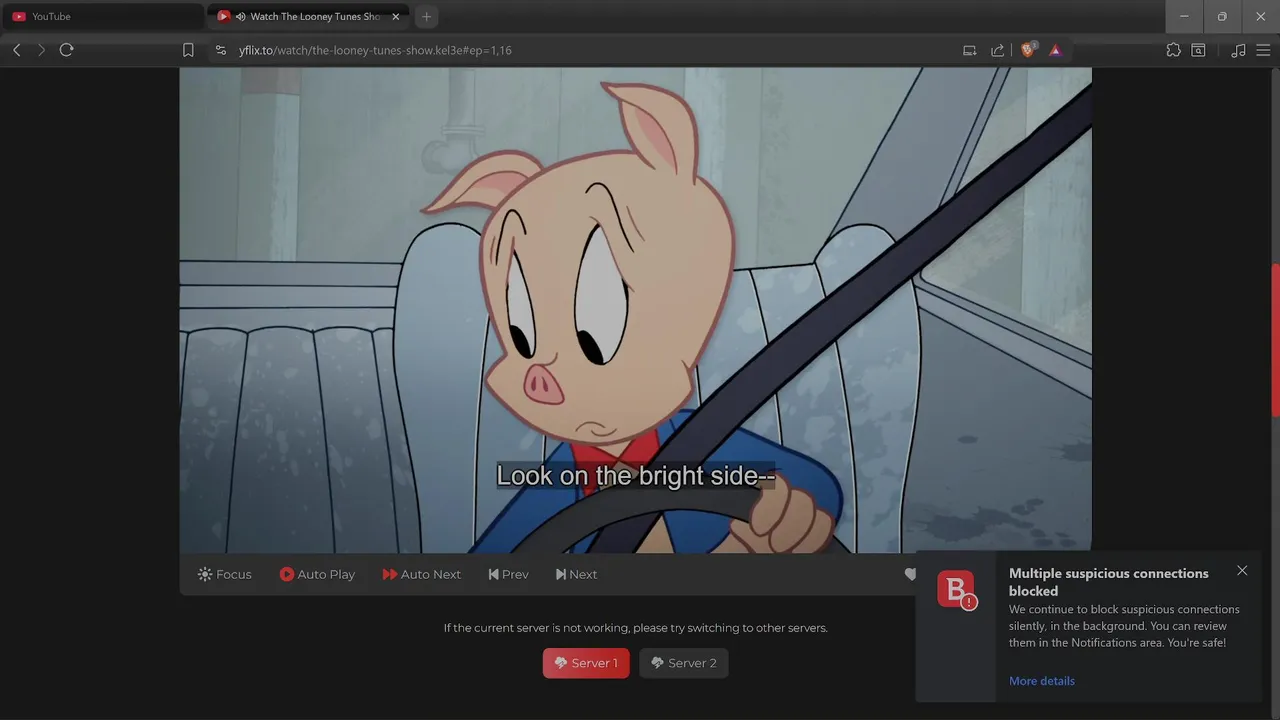Close the Looney Tunes Show tab
1280x720 pixels.
pos(395,16)
